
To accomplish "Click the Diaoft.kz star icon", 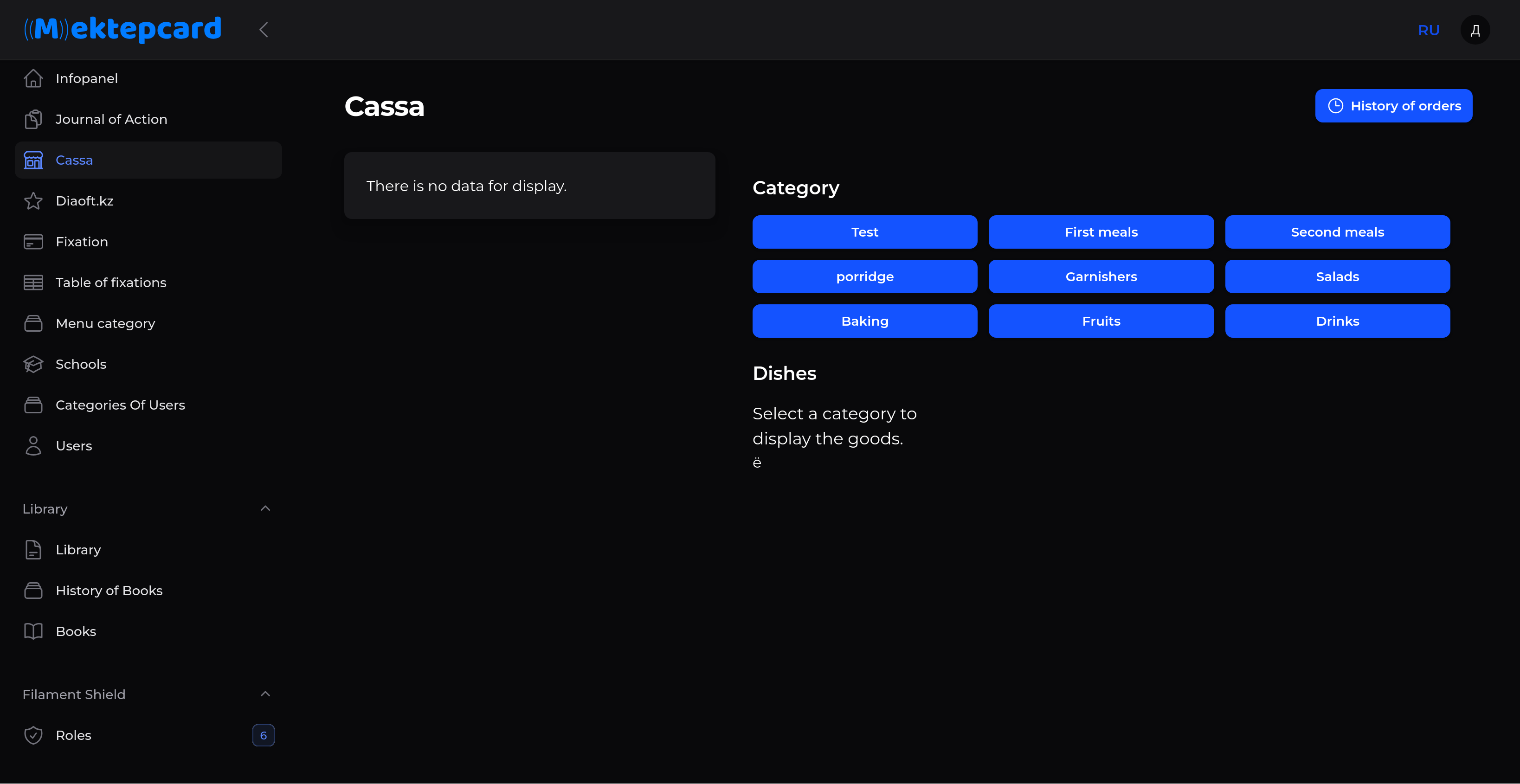I will tap(33, 201).
